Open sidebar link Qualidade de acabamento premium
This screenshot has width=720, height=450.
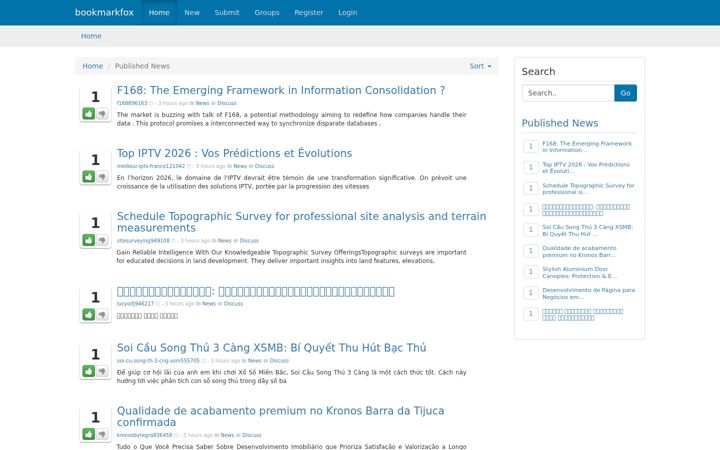579,251
